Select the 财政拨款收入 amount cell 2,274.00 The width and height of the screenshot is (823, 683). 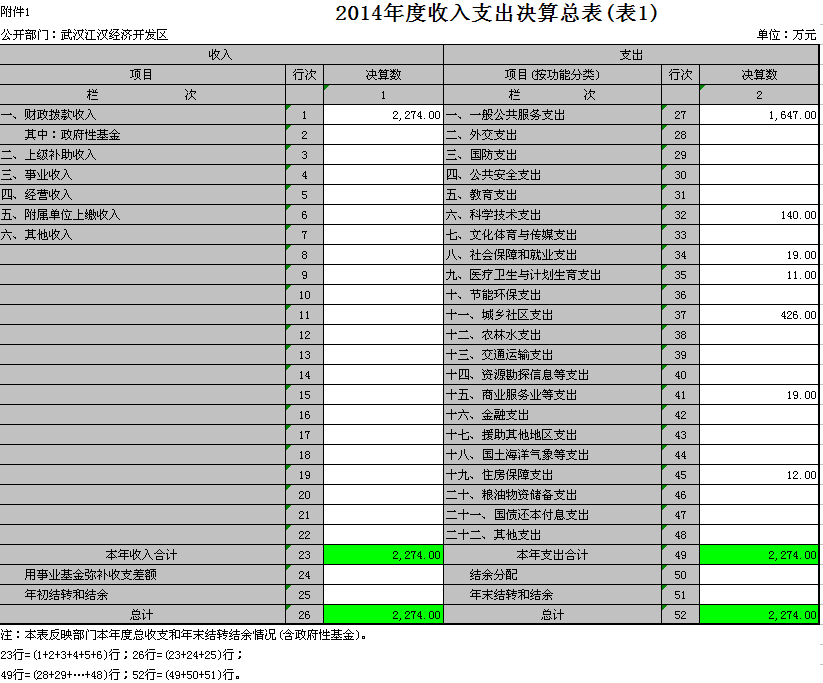tap(383, 115)
